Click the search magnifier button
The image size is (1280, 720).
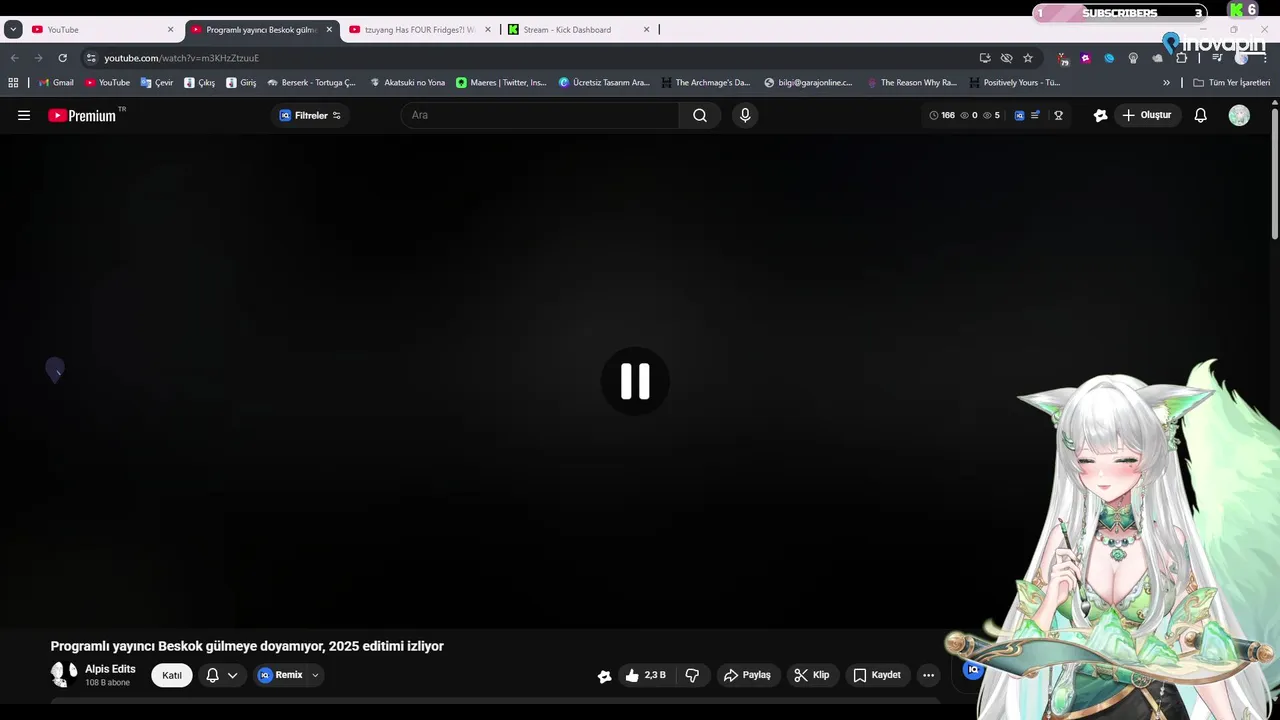(700, 115)
